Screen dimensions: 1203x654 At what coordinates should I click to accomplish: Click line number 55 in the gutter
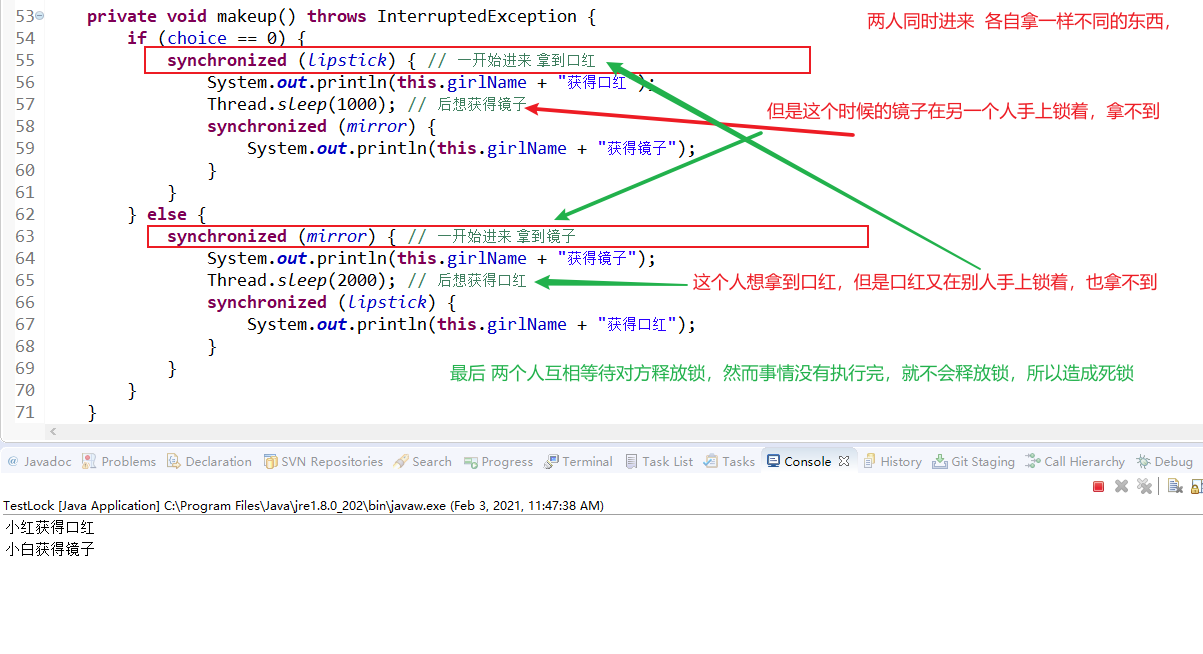click(24, 60)
